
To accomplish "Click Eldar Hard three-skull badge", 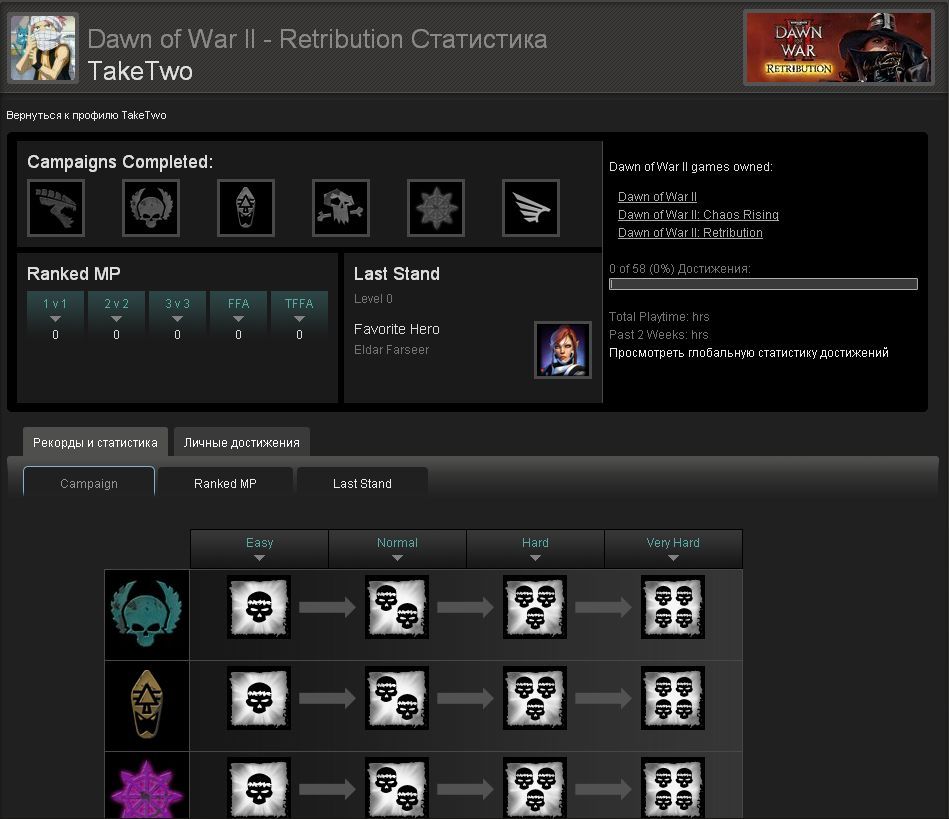I will (535, 698).
